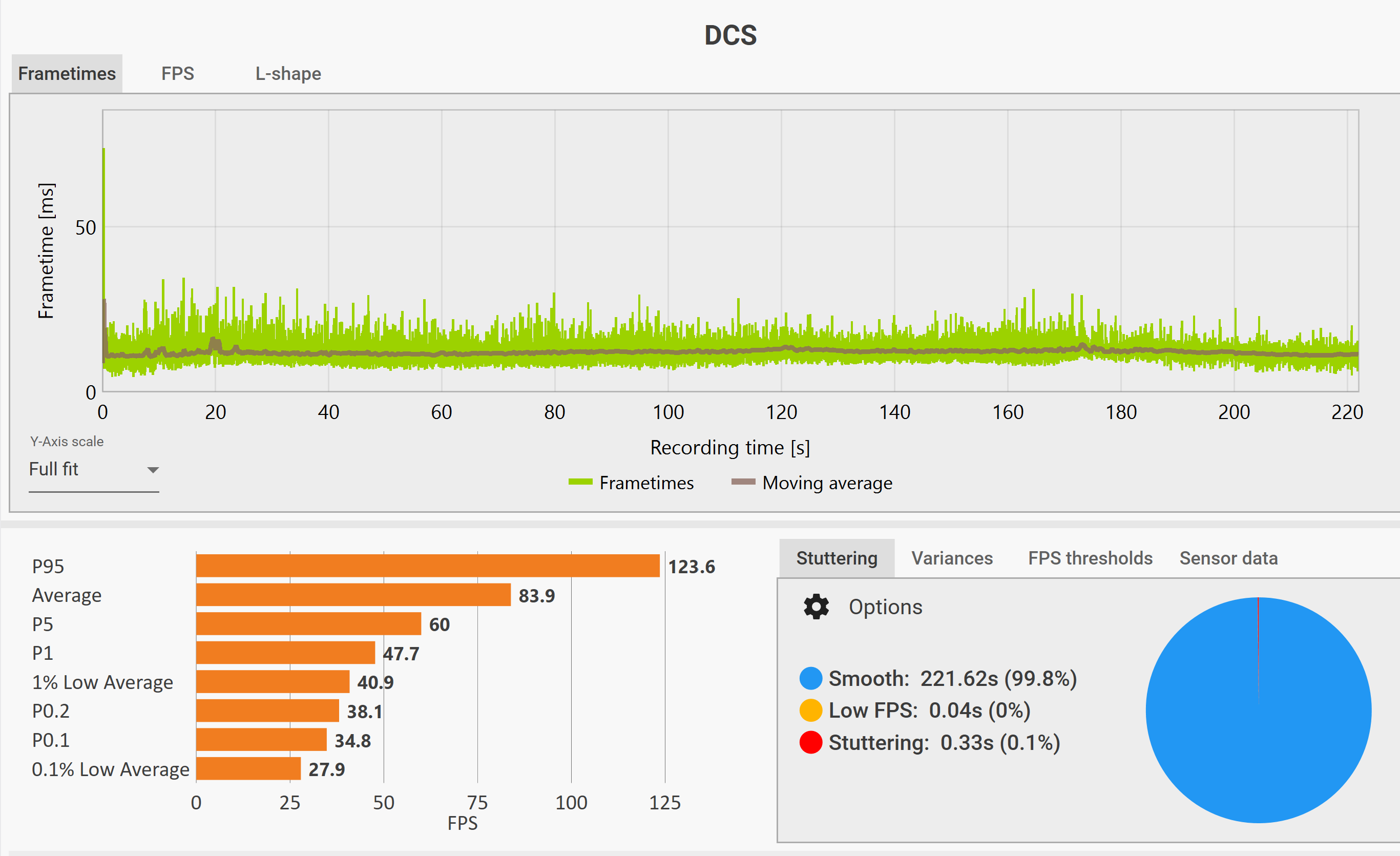The height and width of the screenshot is (856, 1400).
Task: Toggle the Moving average legend entry
Action: [x=811, y=483]
